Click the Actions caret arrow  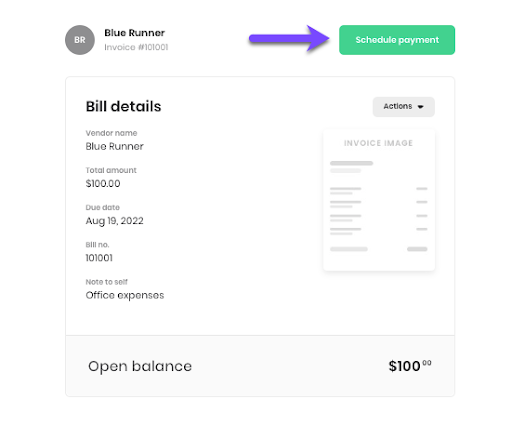421,107
